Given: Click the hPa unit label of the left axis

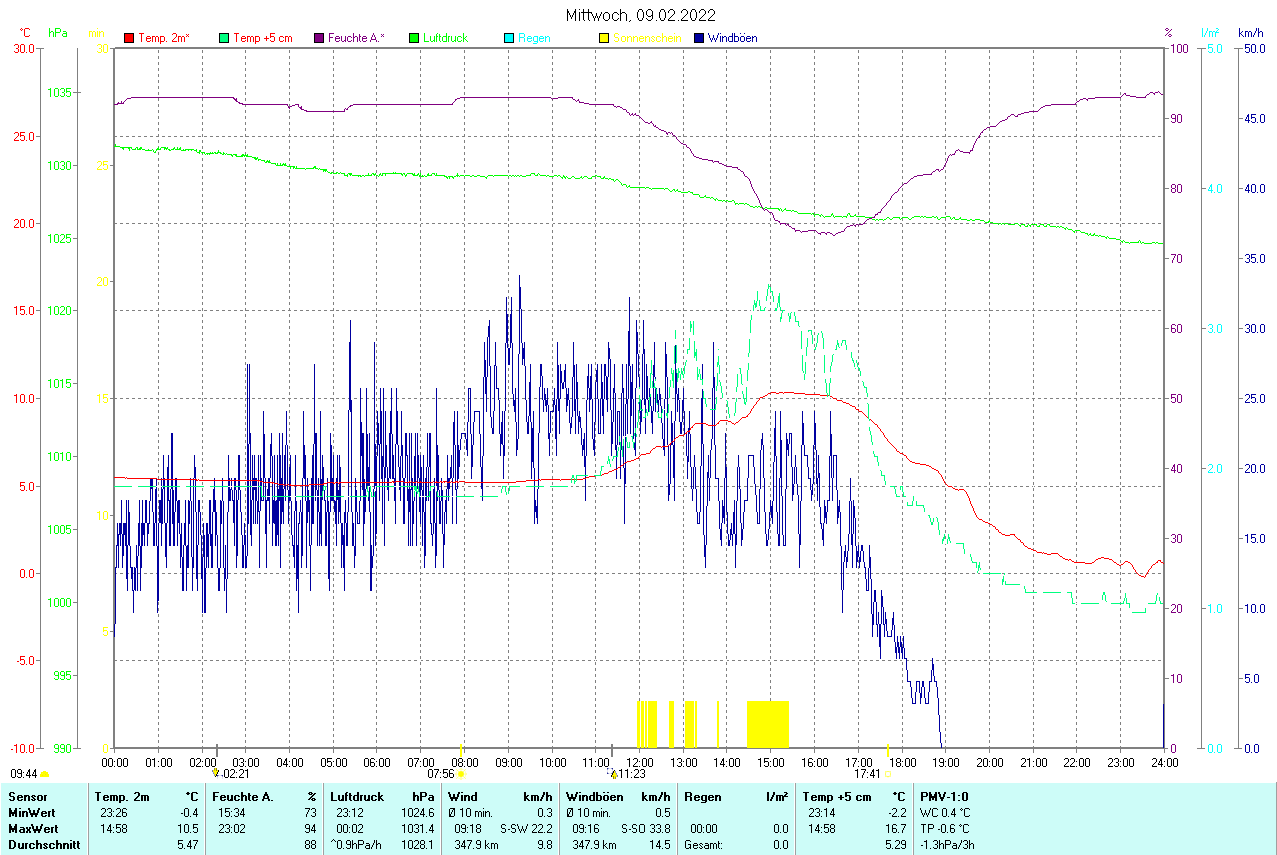Looking at the screenshot, I should point(58,33).
